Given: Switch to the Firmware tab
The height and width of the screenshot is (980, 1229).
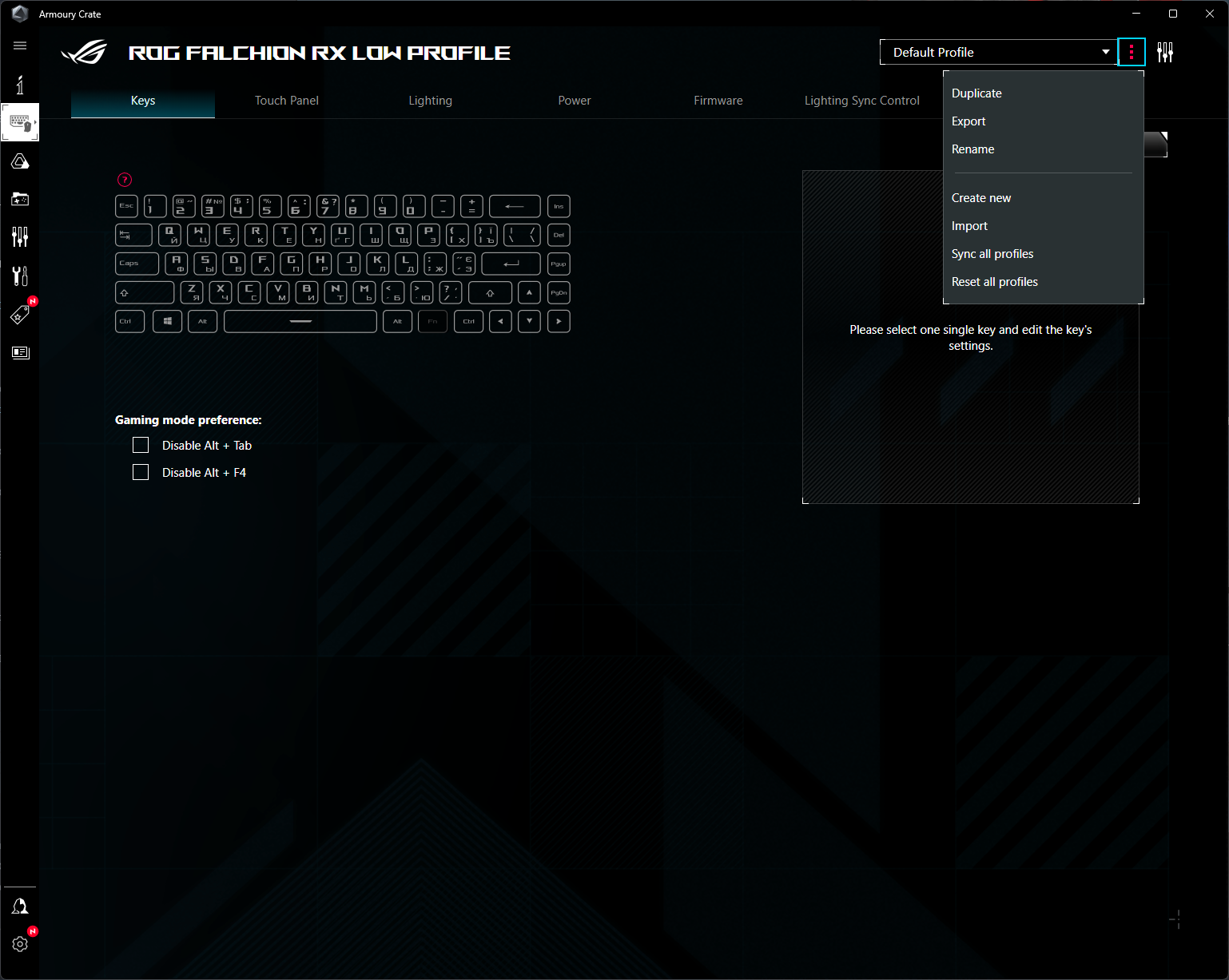Looking at the screenshot, I should (x=718, y=101).
